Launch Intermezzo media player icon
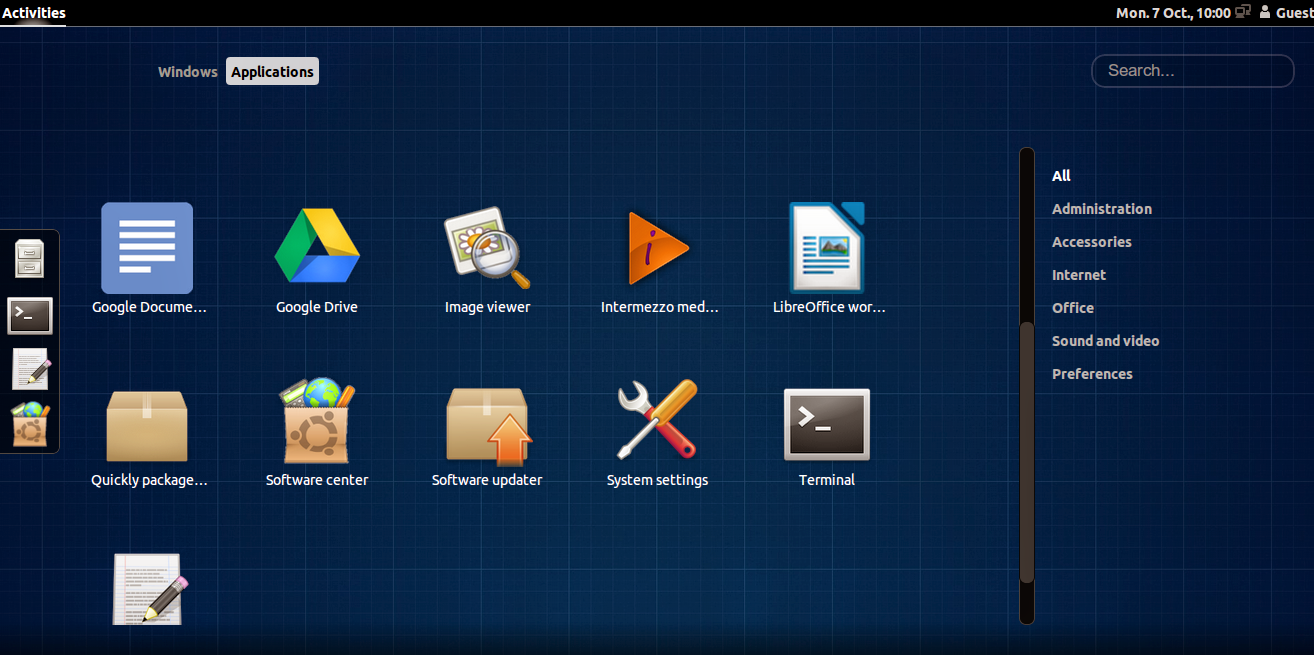Image resolution: width=1314 pixels, height=655 pixels. pos(658,248)
